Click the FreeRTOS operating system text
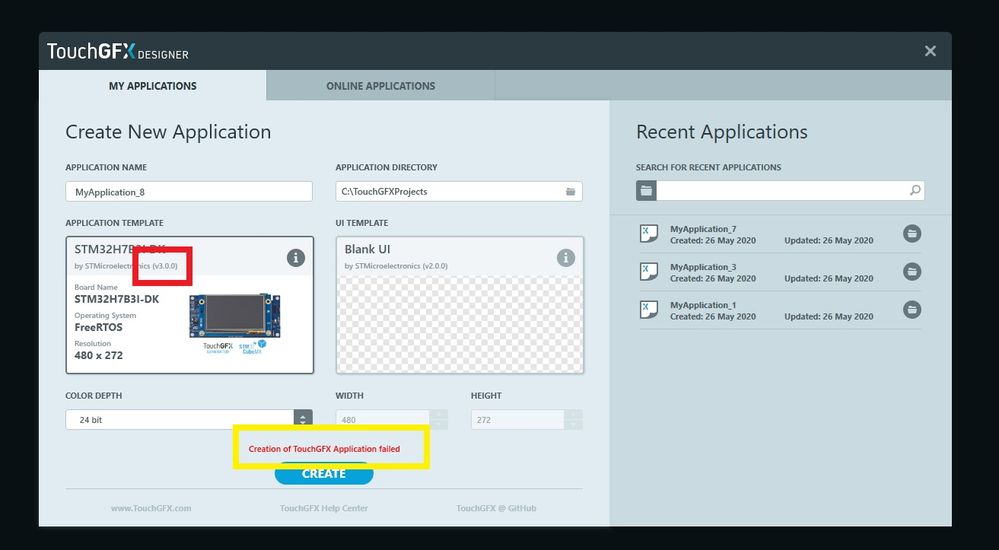This screenshot has height=550, width=999. click(x=98, y=327)
